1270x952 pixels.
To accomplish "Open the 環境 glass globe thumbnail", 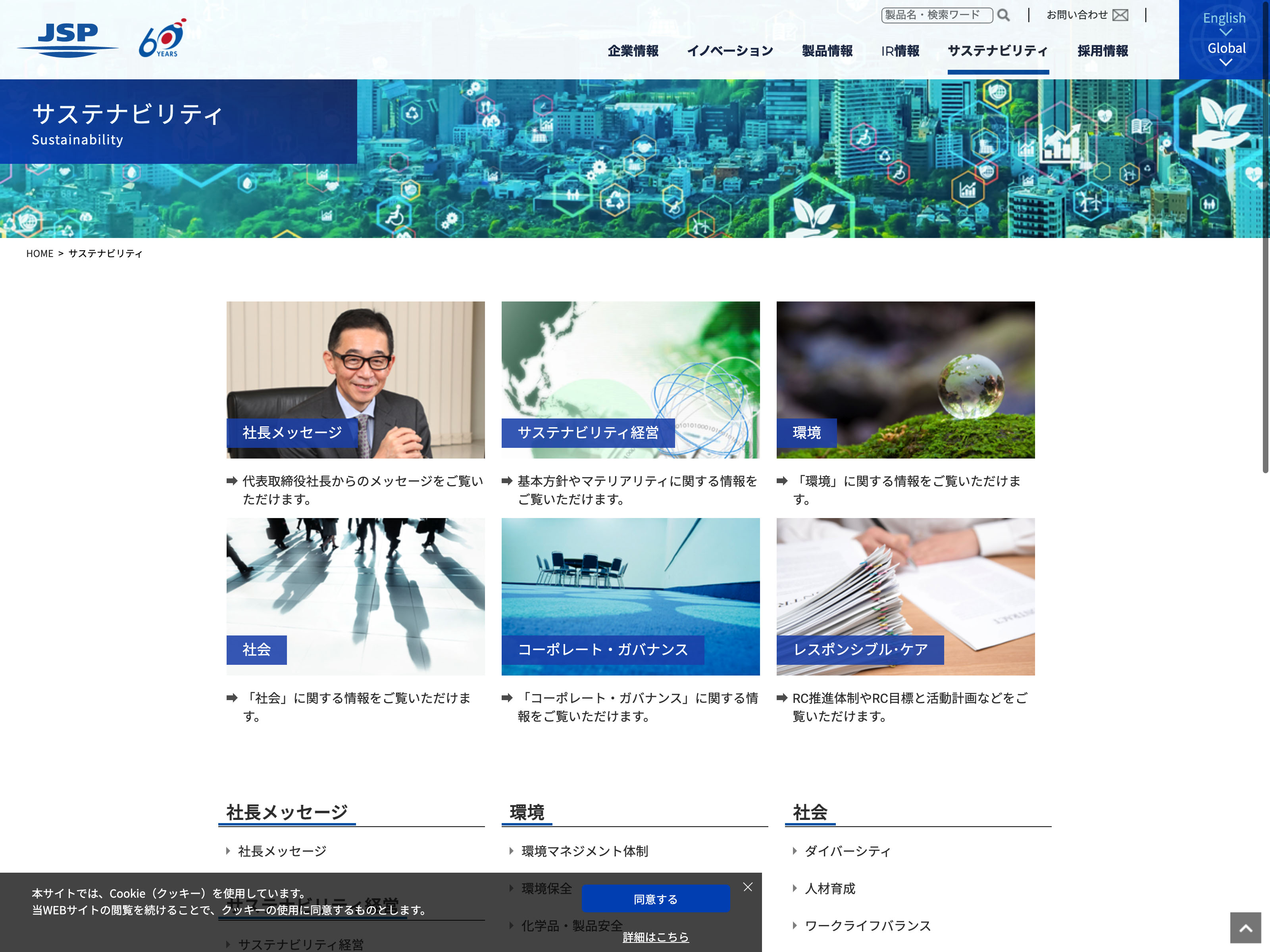I will 905,380.
